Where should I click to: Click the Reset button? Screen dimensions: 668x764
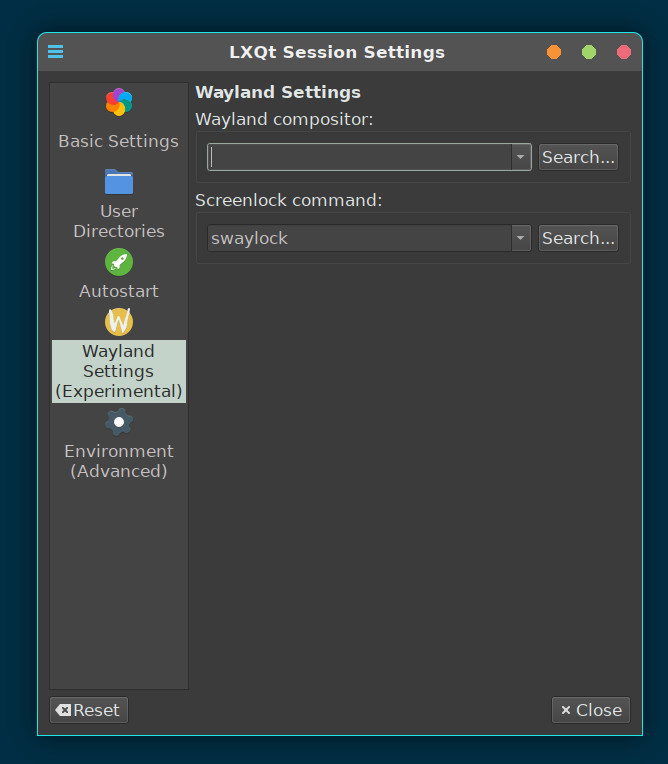coord(89,710)
